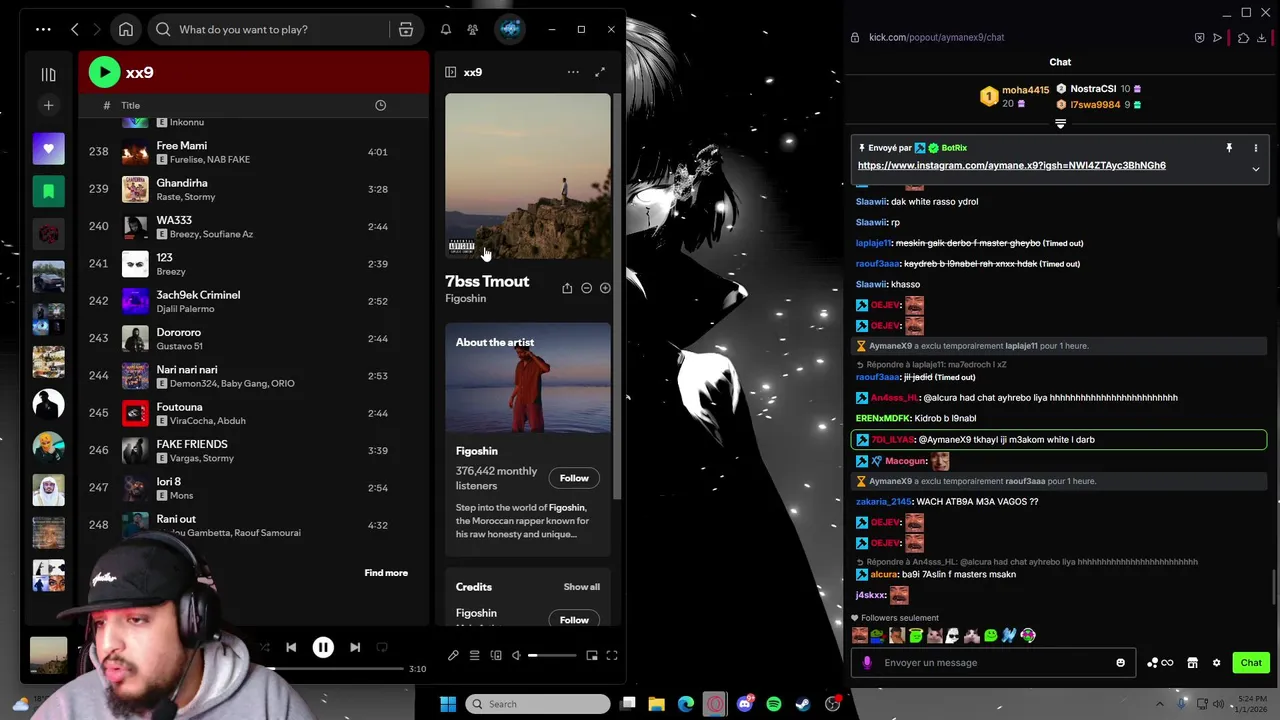Play the xx9 playlist with green button
The height and width of the screenshot is (720, 1280).
coord(104,72)
